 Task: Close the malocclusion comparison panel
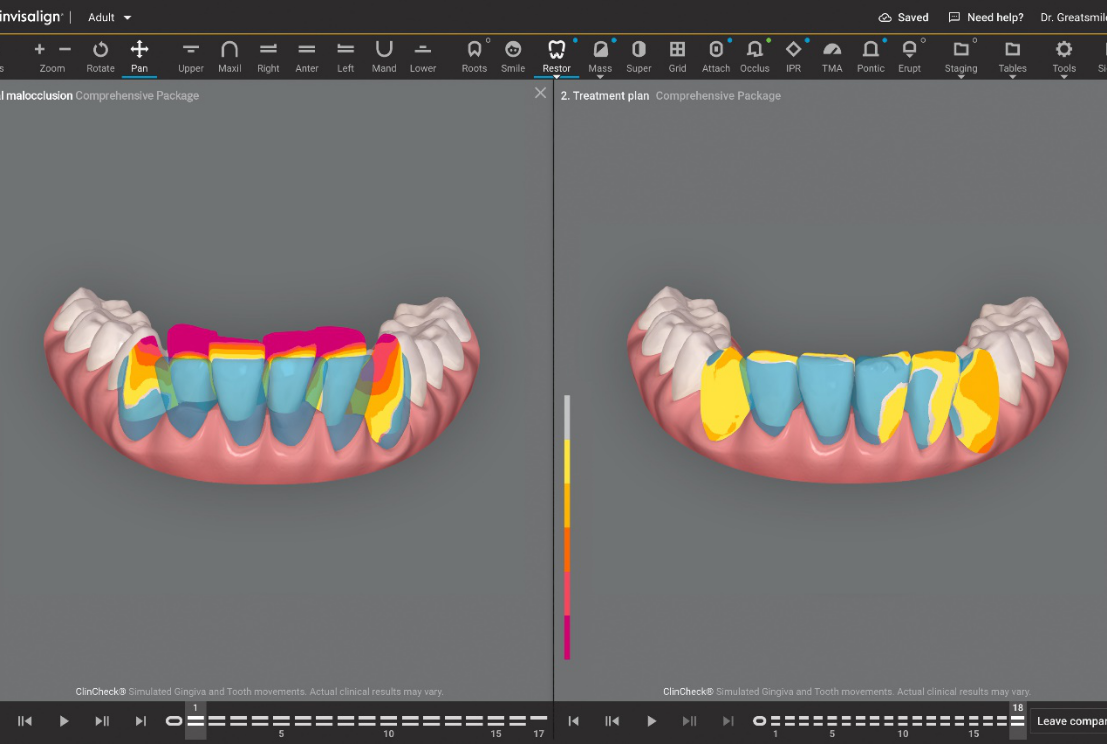coord(541,93)
